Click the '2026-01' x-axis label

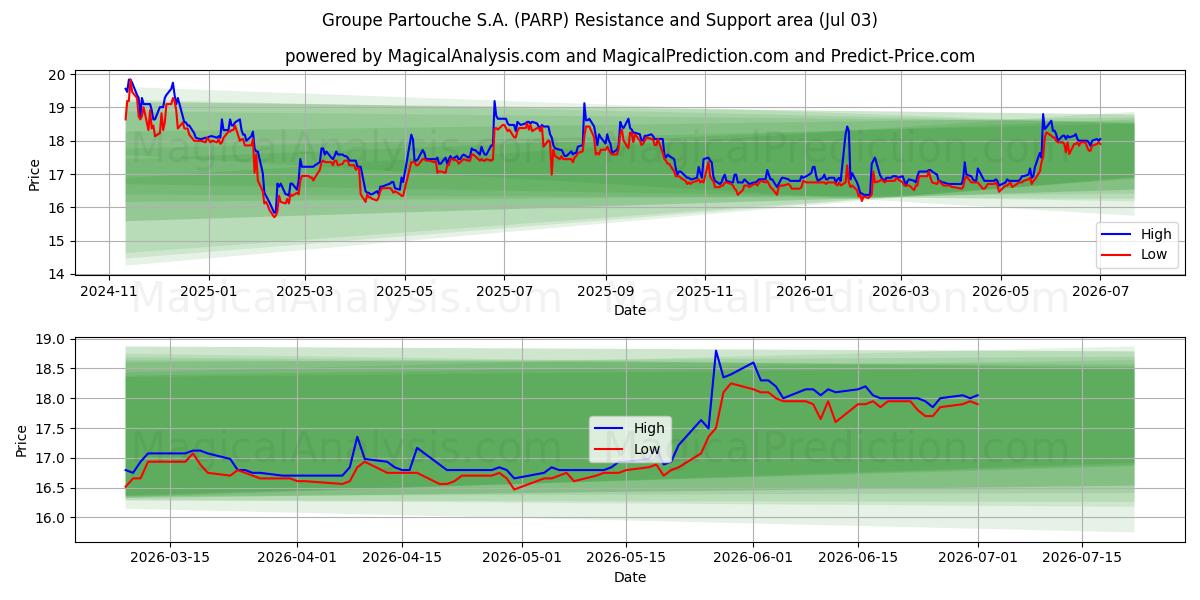tap(805, 291)
